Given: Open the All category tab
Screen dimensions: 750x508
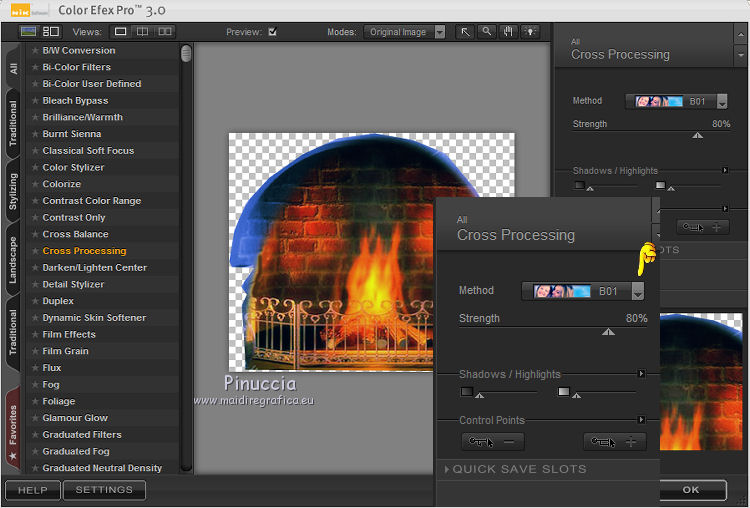Looking at the screenshot, I should [x=13, y=68].
